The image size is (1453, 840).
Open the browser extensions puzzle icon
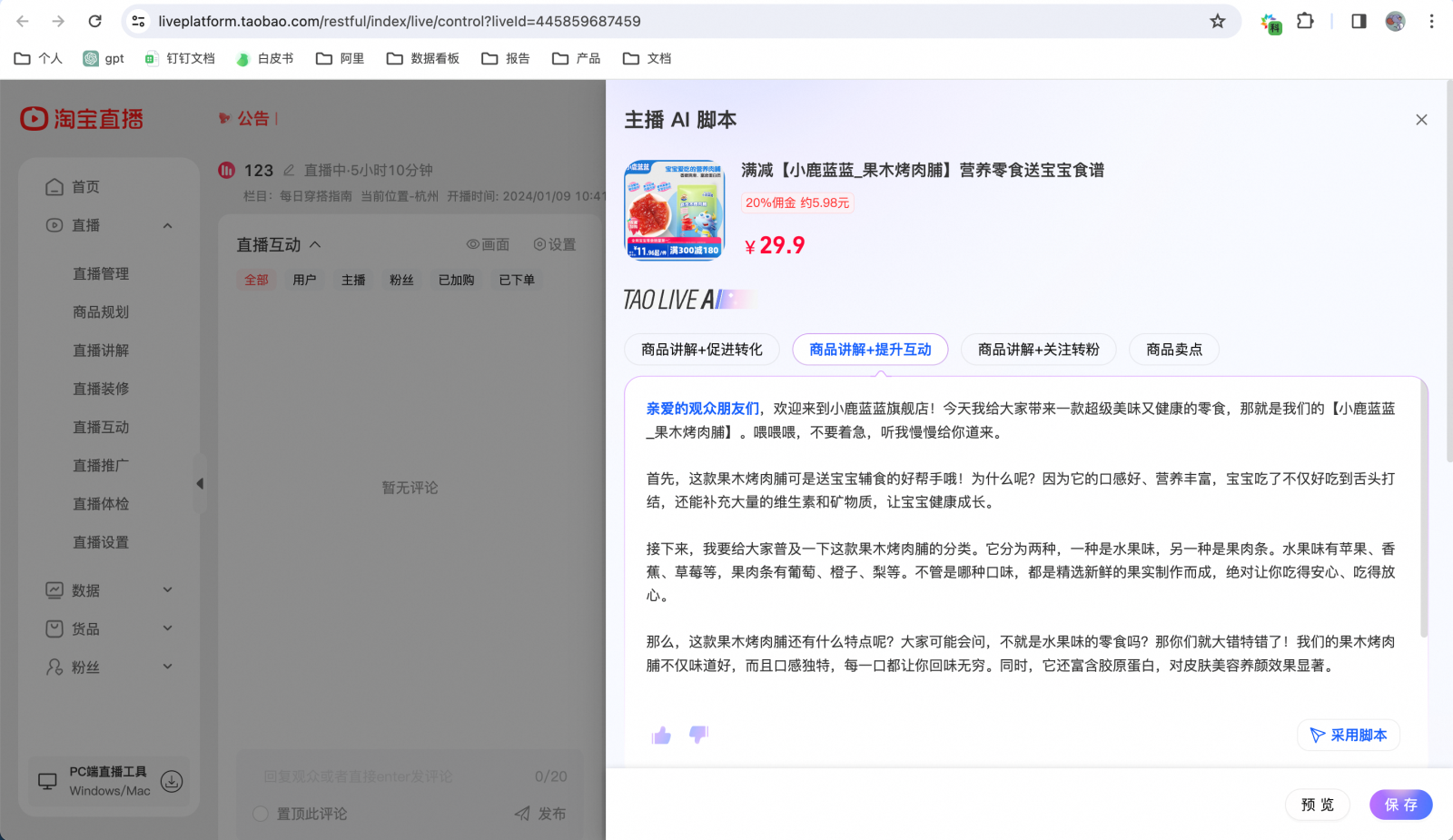[1305, 21]
